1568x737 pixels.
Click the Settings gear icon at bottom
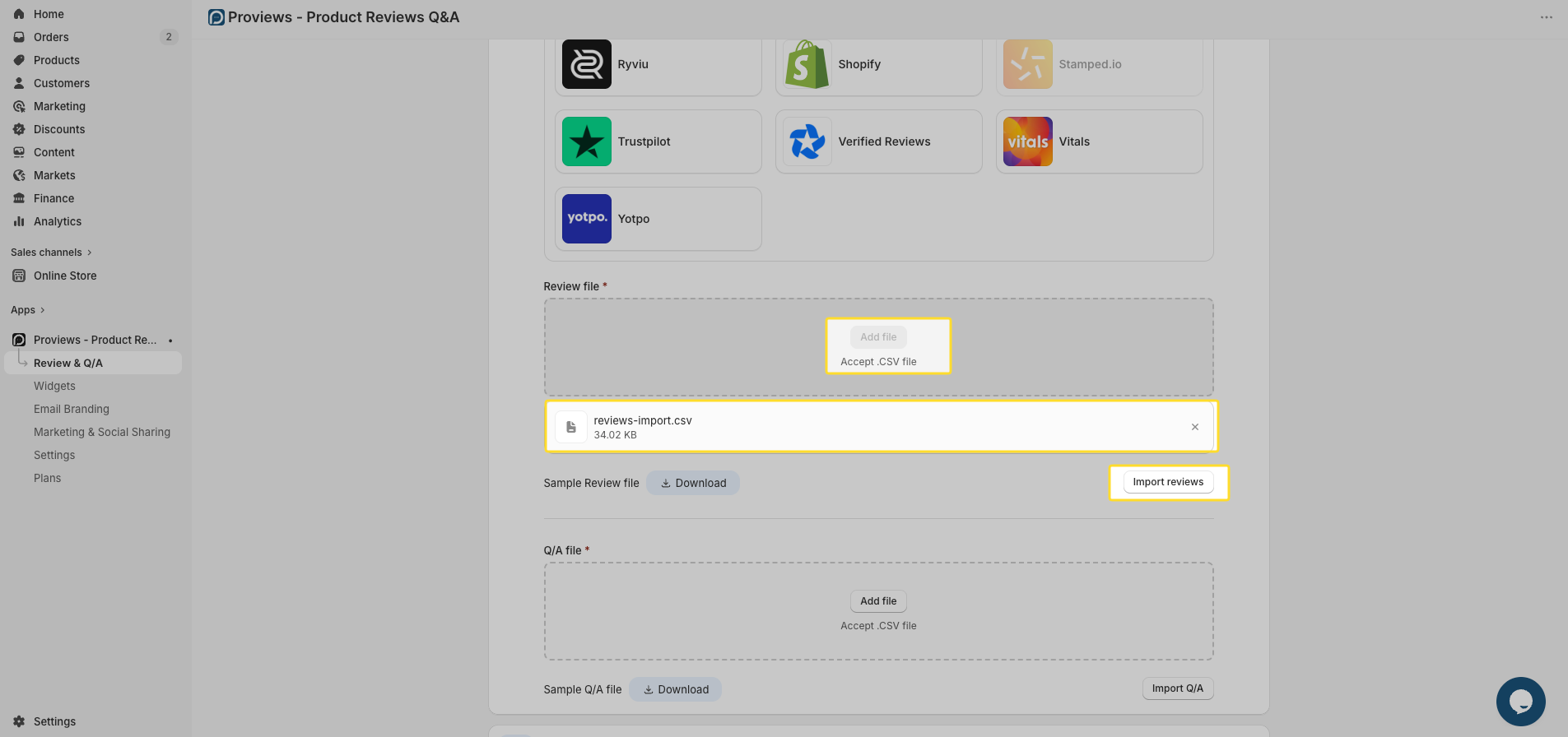click(x=19, y=721)
